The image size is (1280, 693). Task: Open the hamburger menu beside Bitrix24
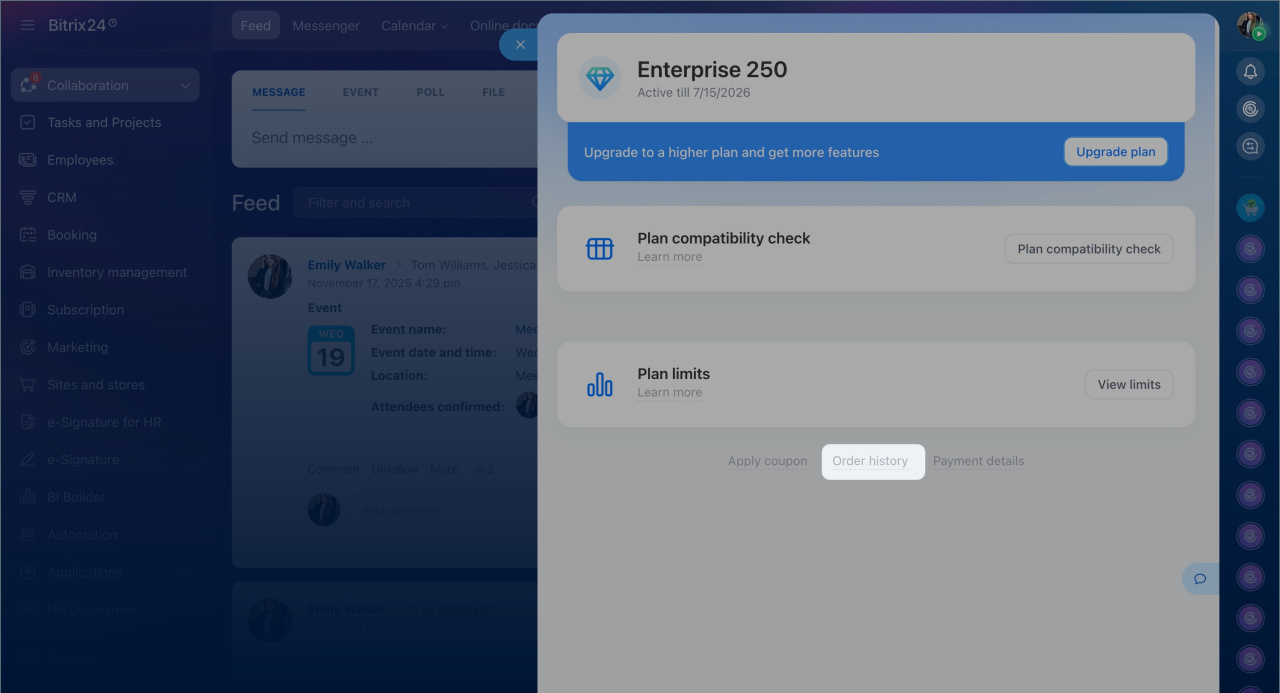[x=27, y=25]
